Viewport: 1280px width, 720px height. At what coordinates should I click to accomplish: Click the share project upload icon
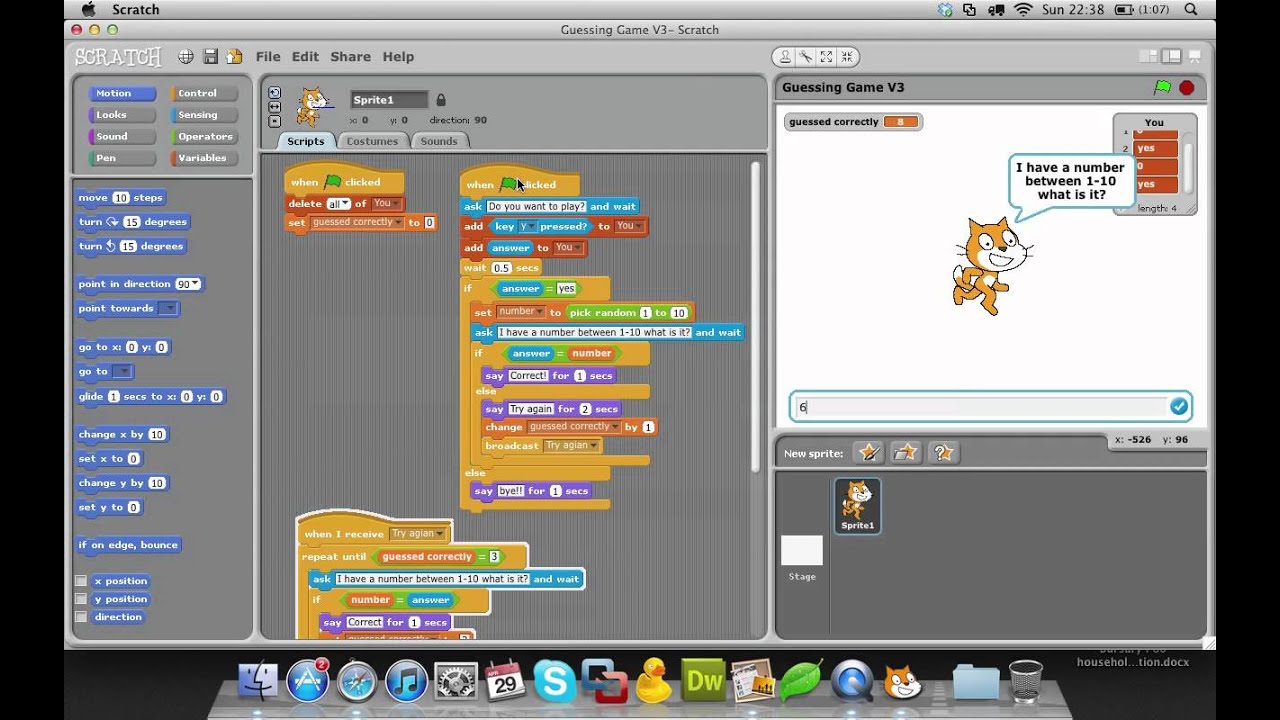pos(234,57)
